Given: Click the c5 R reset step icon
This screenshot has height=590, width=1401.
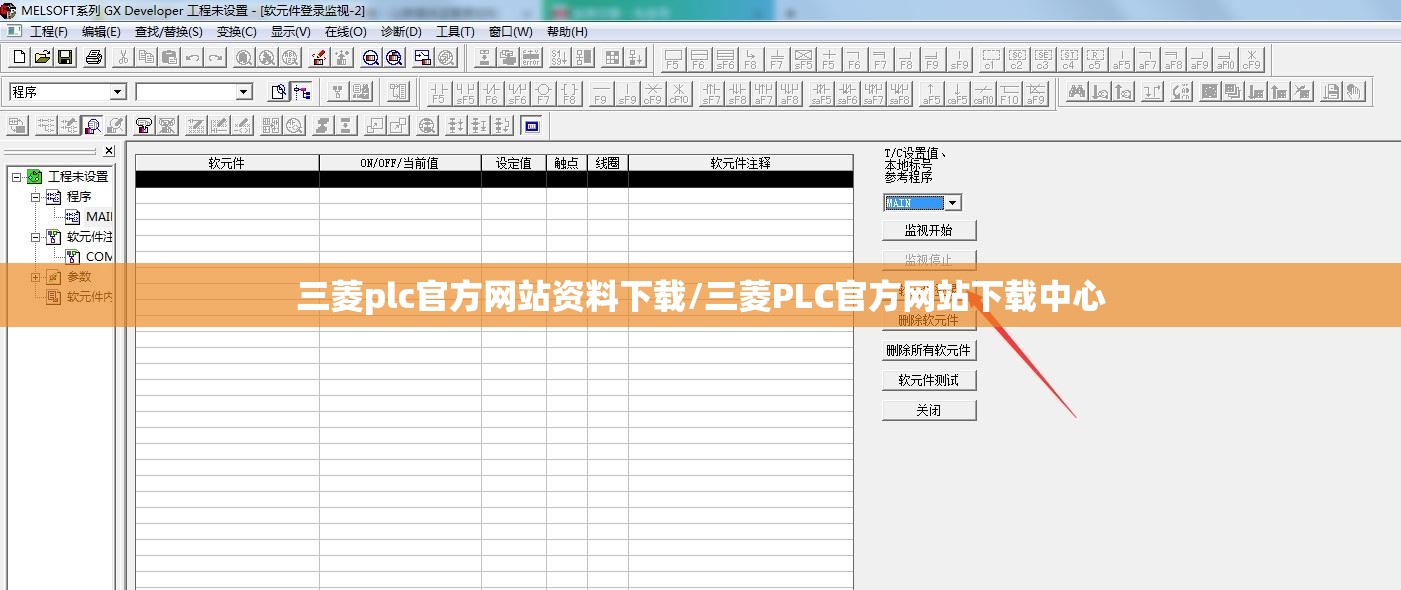Looking at the screenshot, I should pos(1094,59).
